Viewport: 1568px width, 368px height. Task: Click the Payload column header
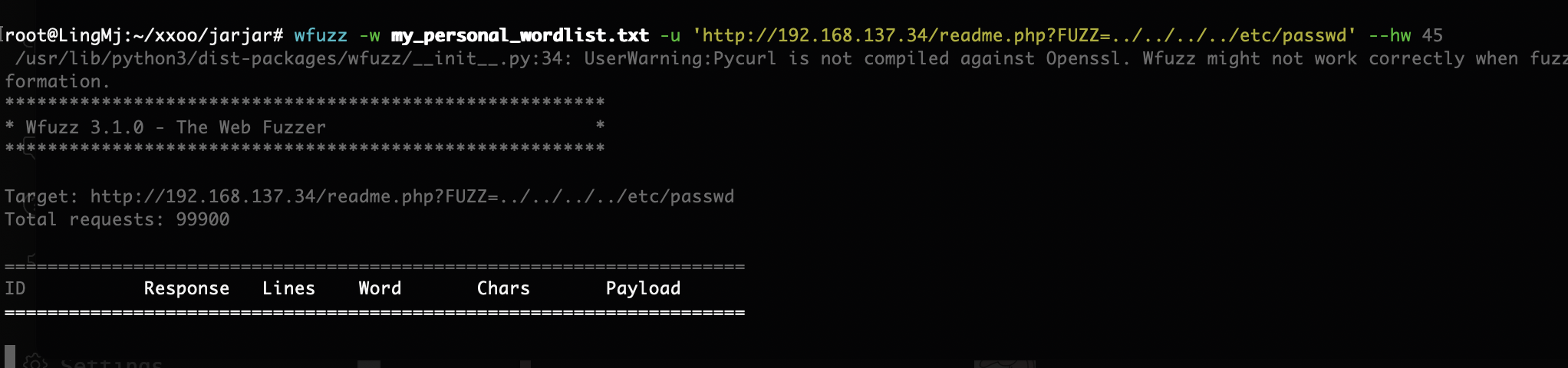point(643,288)
